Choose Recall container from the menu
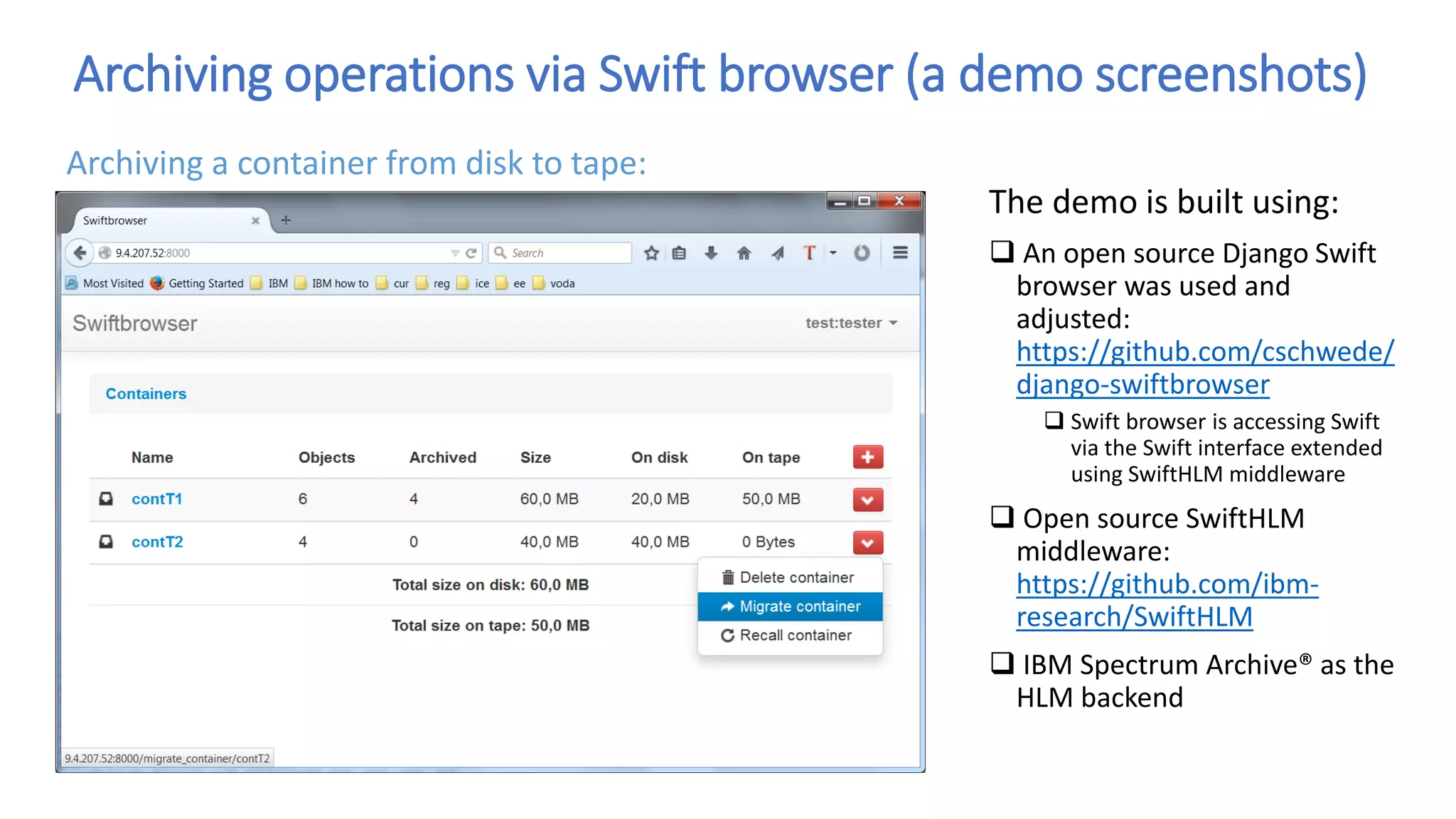This screenshot has width=1456, height=819. point(790,636)
